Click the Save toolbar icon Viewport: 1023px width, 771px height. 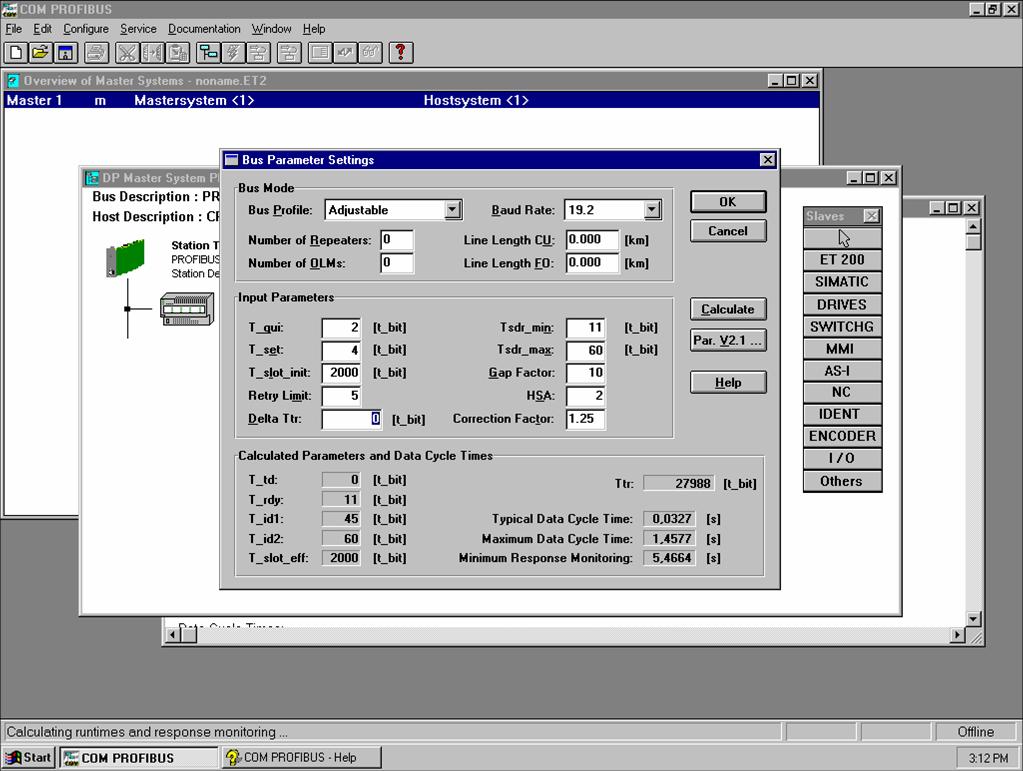64,53
